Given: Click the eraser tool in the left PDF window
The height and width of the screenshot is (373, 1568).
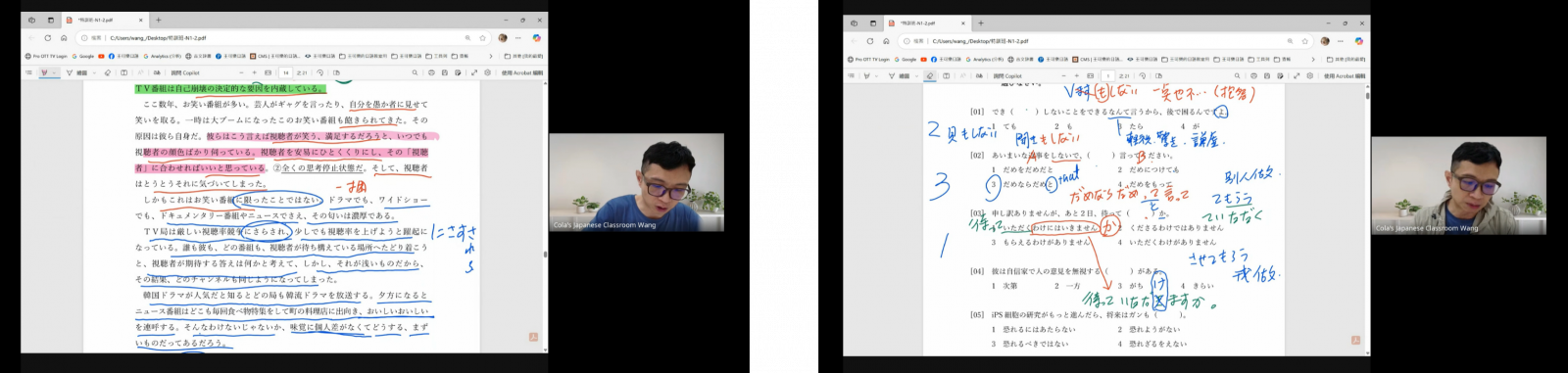Looking at the screenshot, I should coord(107,72).
